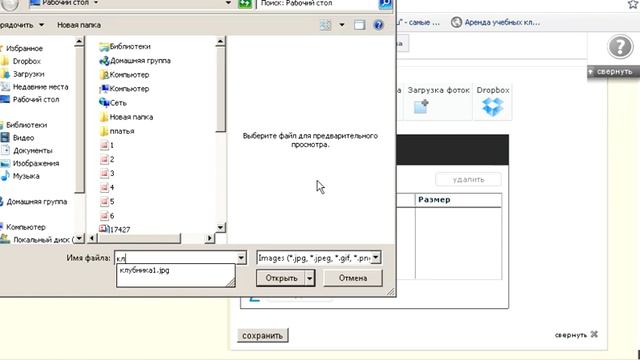
Task: Click the Открыть button
Action: click(x=281, y=278)
